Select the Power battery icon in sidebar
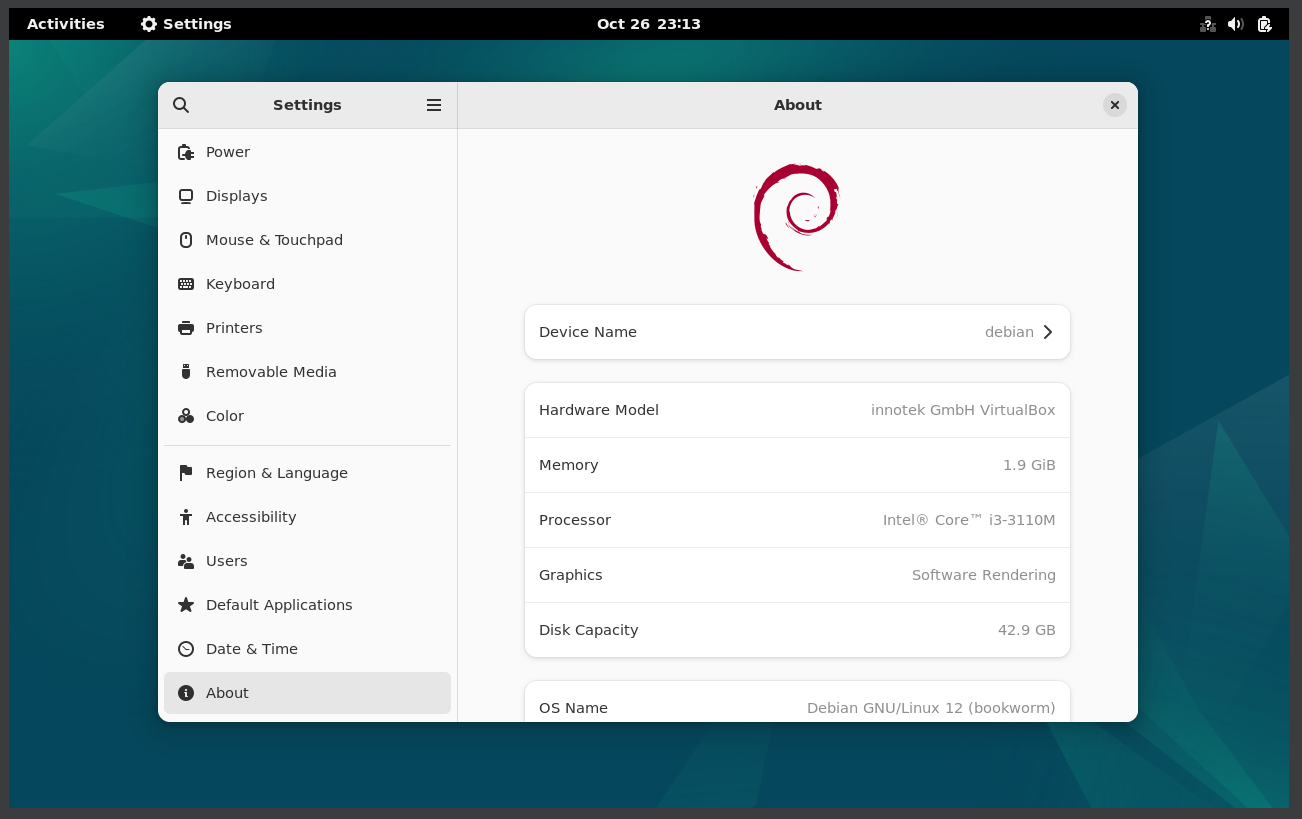Screen dimensions: 1302x819 [185, 152]
